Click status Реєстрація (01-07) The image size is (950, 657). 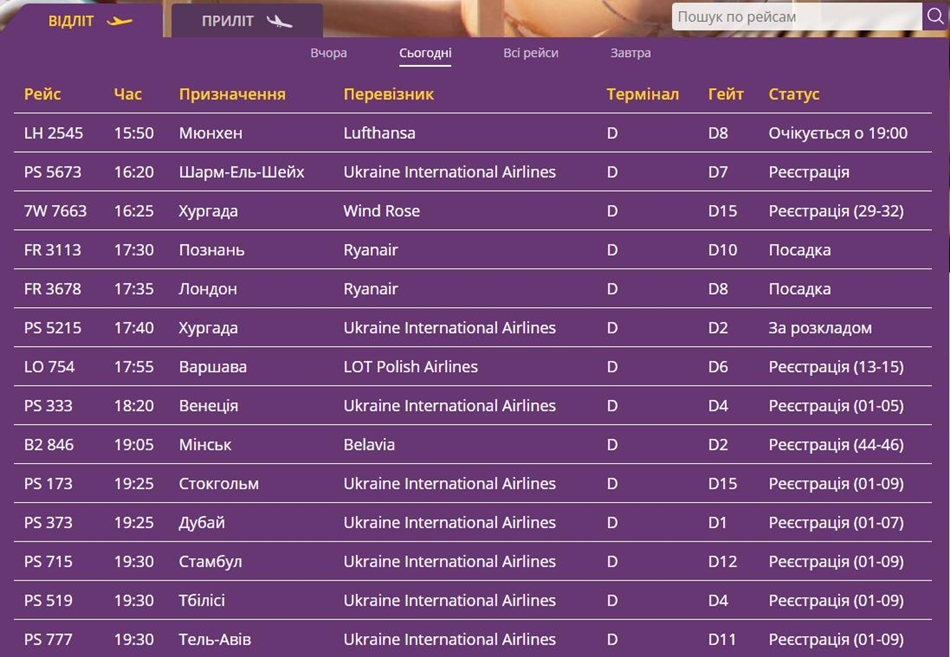coord(836,522)
